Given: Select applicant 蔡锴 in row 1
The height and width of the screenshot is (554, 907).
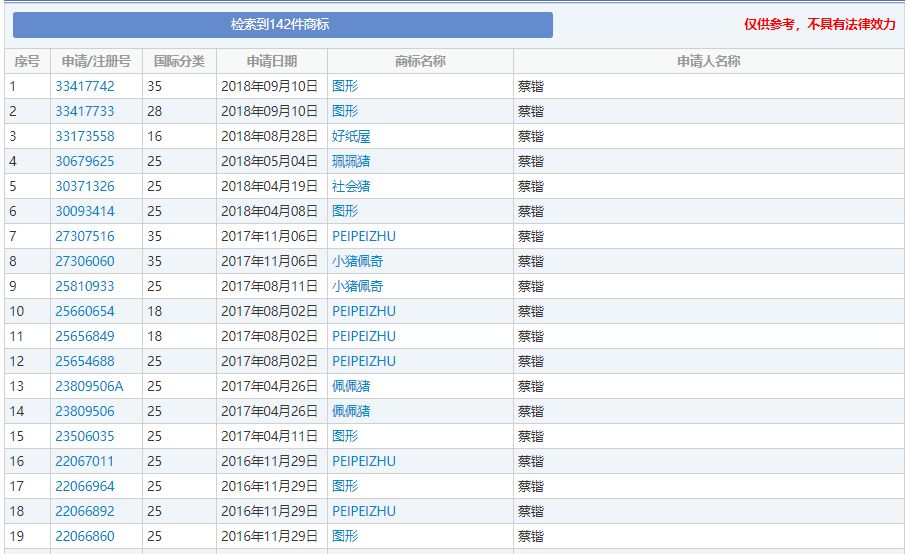Looking at the screenshot, I should [530, 86].
